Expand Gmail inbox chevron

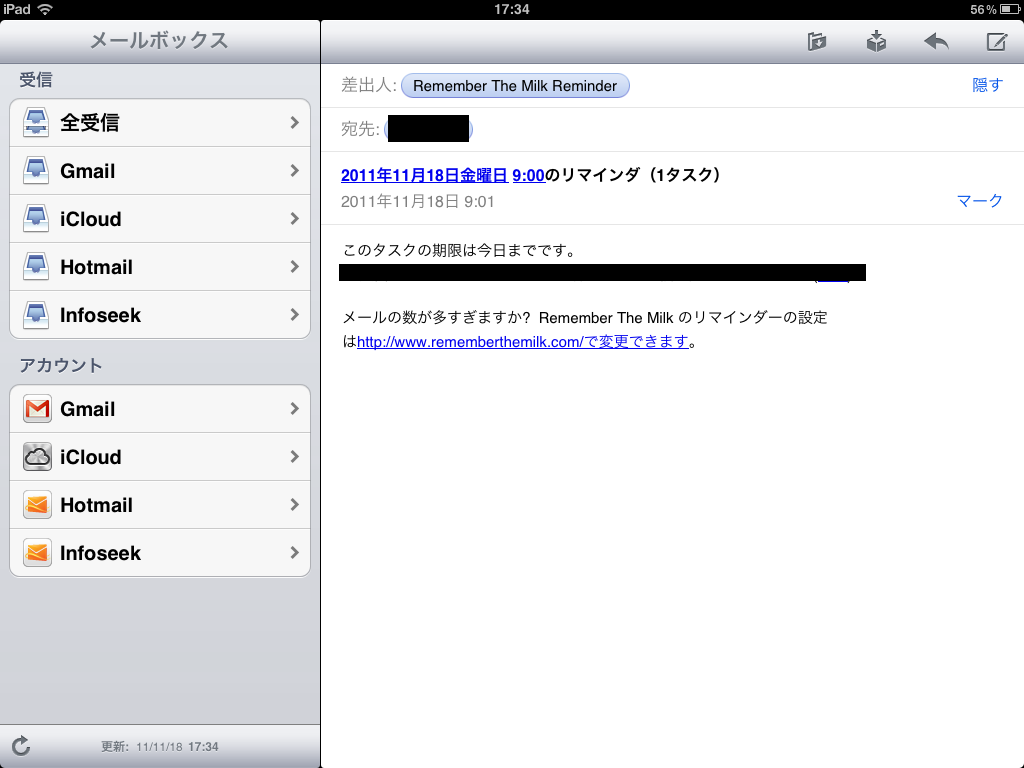point(295,170)
